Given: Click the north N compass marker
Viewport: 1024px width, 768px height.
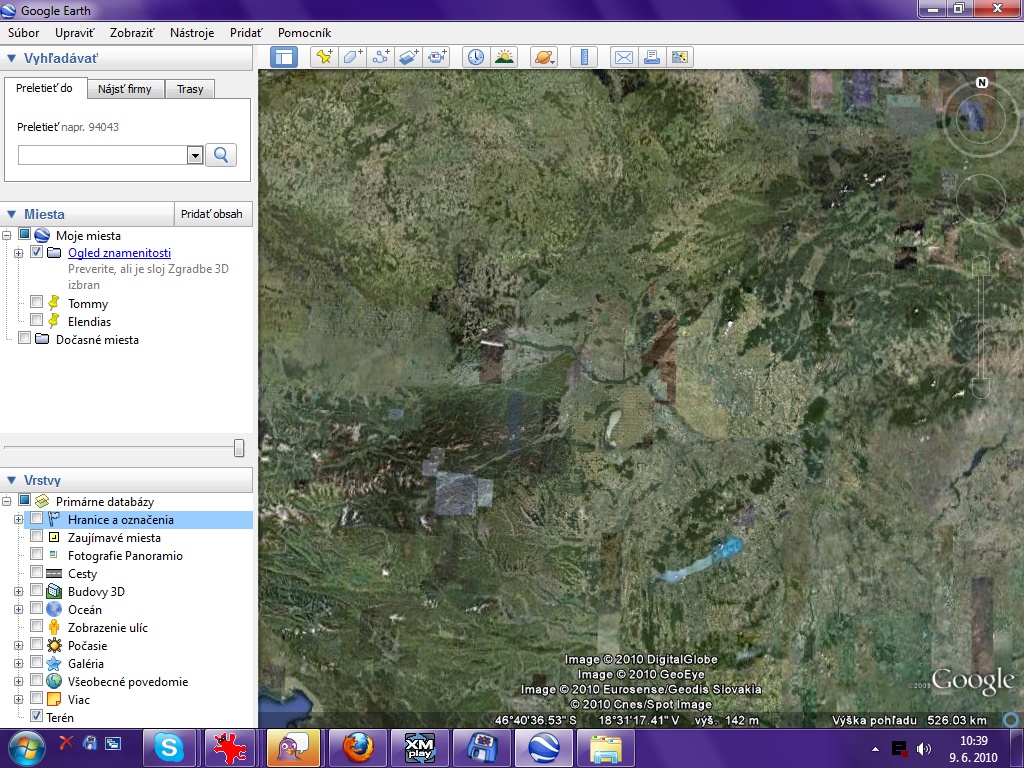Looking at the screenshot, I should (x=982, y=82).
